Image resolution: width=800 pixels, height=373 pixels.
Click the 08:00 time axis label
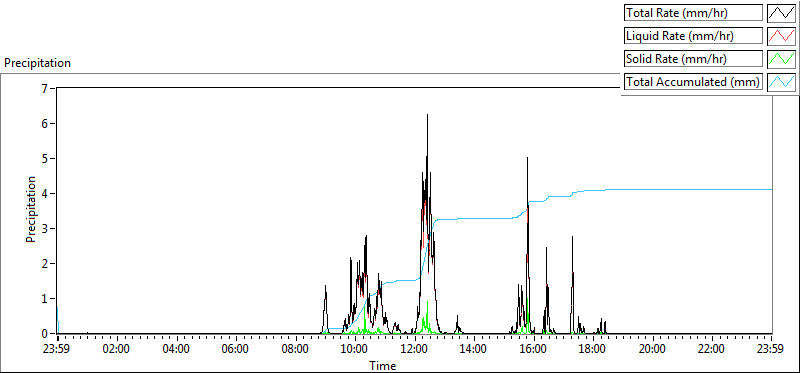pyautogui.click(x=295, y=350)
